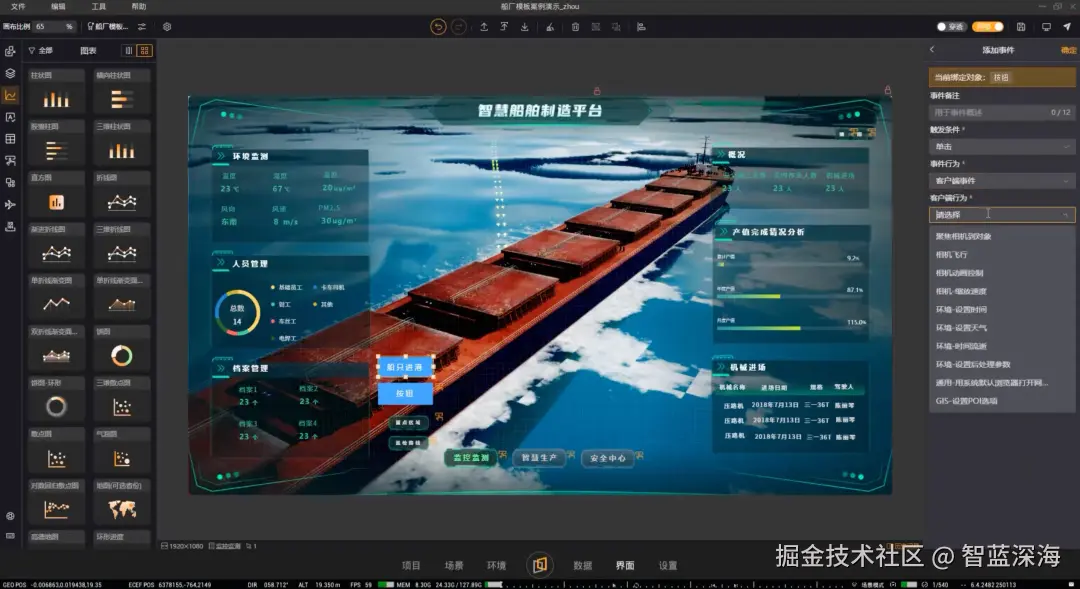This screenshot has height=589, width=1080.
Task: Select the 直方图 chart icon
Action: (x=57, y=195)
